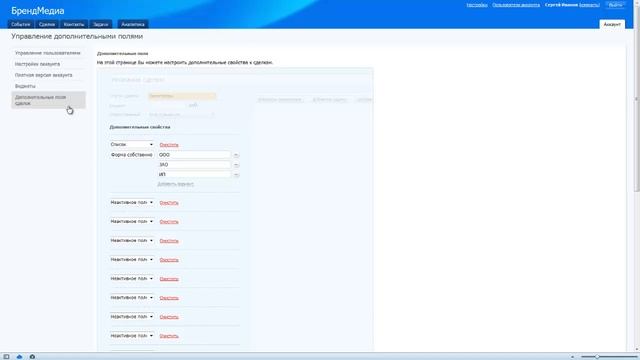Click the Добавить вариант link
The width and height of the screenshot is (640, 360).
pos(176,184)
